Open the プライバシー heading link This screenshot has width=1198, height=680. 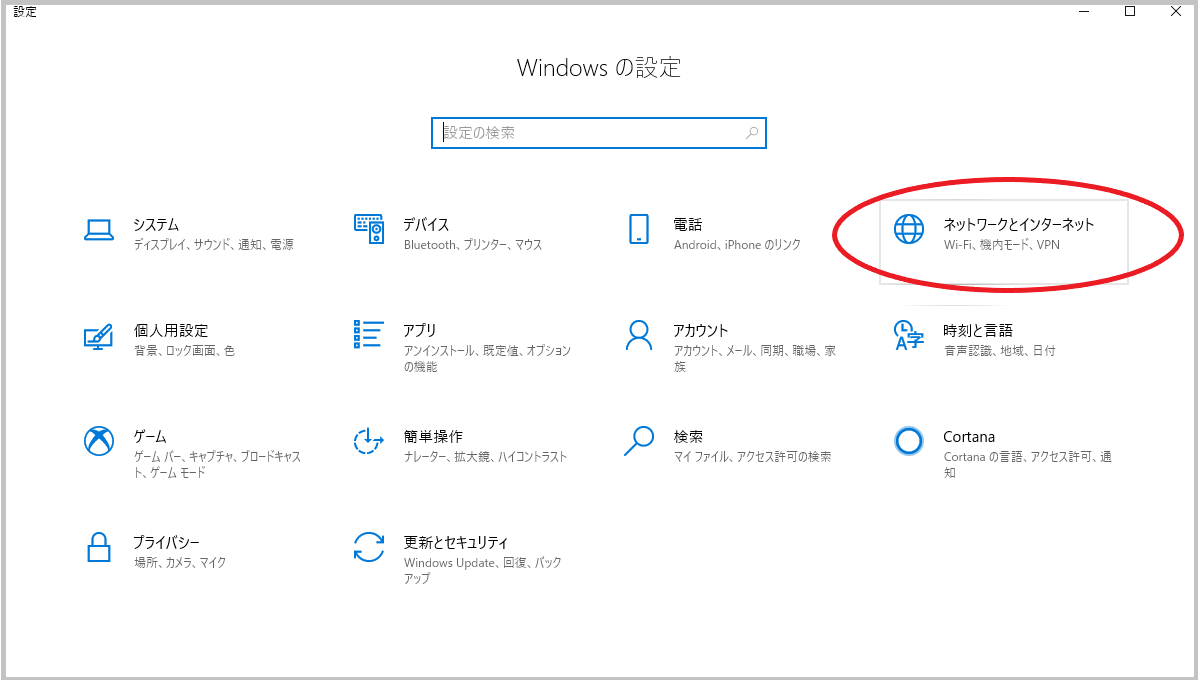coord(166,542)
